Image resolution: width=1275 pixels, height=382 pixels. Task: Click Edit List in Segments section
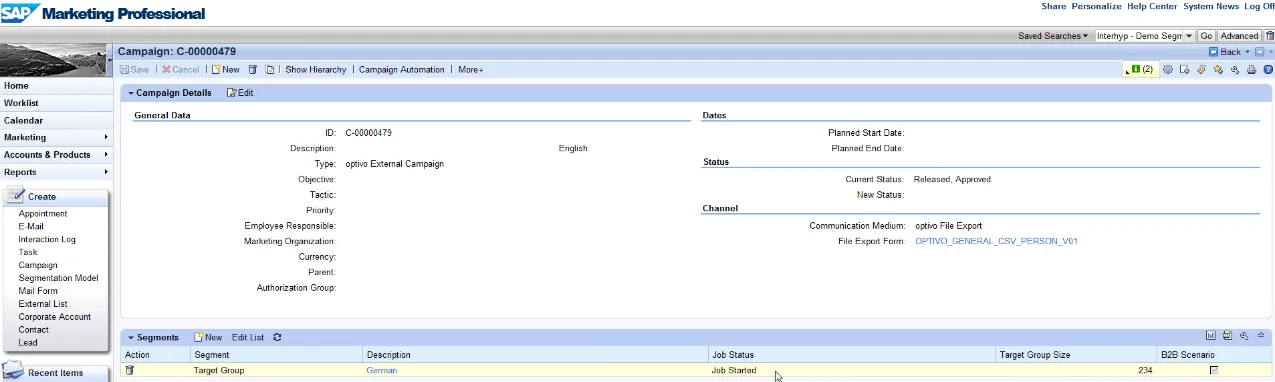coord(248,338)
